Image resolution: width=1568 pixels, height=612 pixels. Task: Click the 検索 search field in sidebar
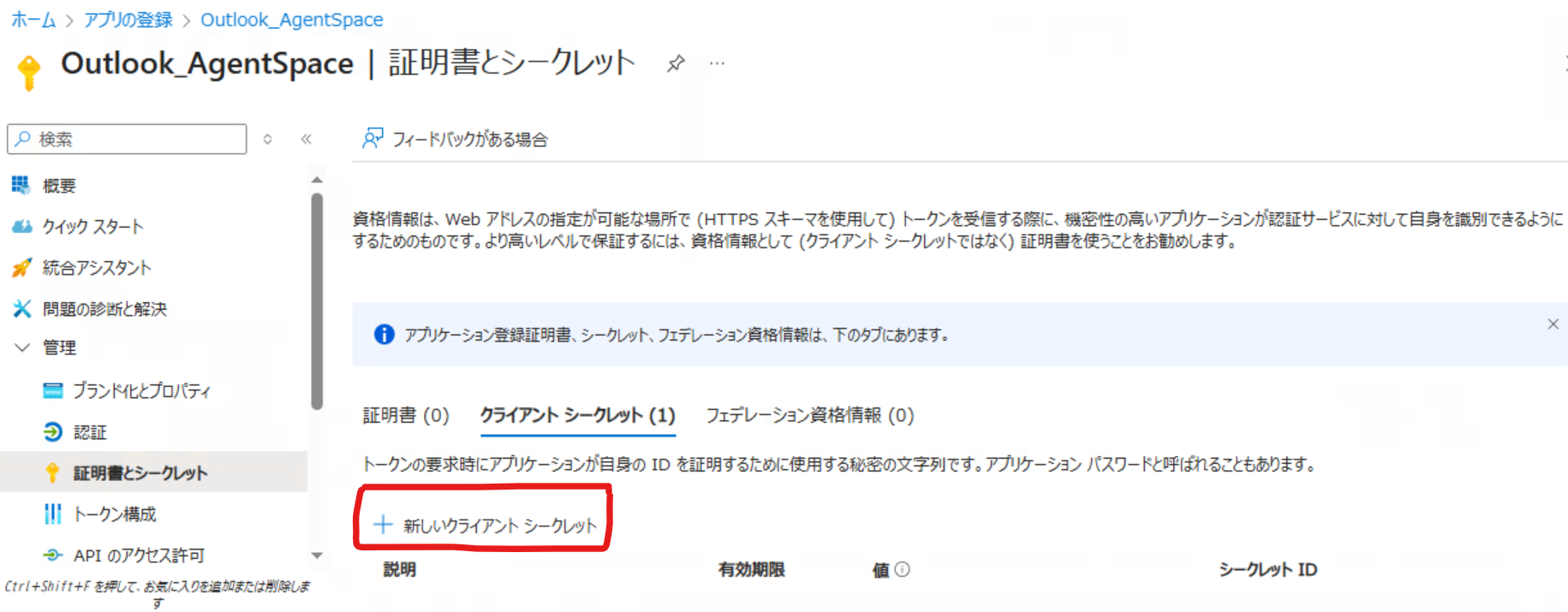point(127,139)
